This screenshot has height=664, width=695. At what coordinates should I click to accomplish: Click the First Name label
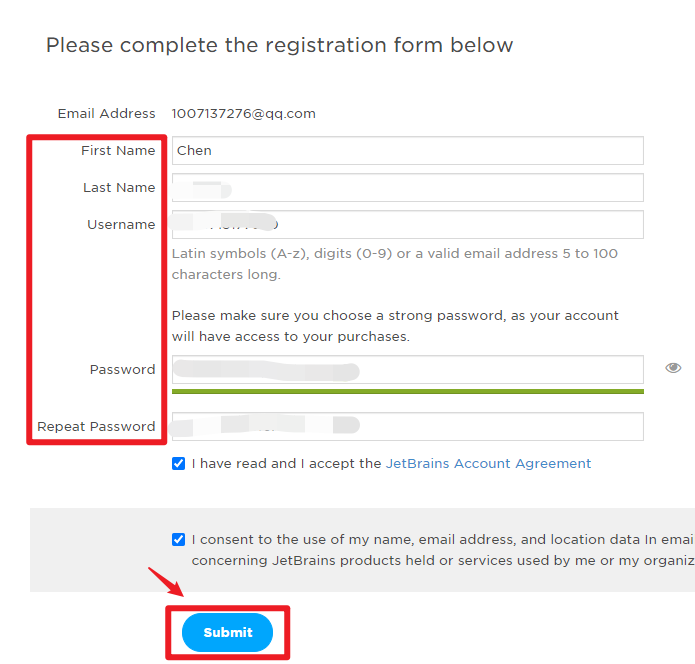(x=118, y=151)
